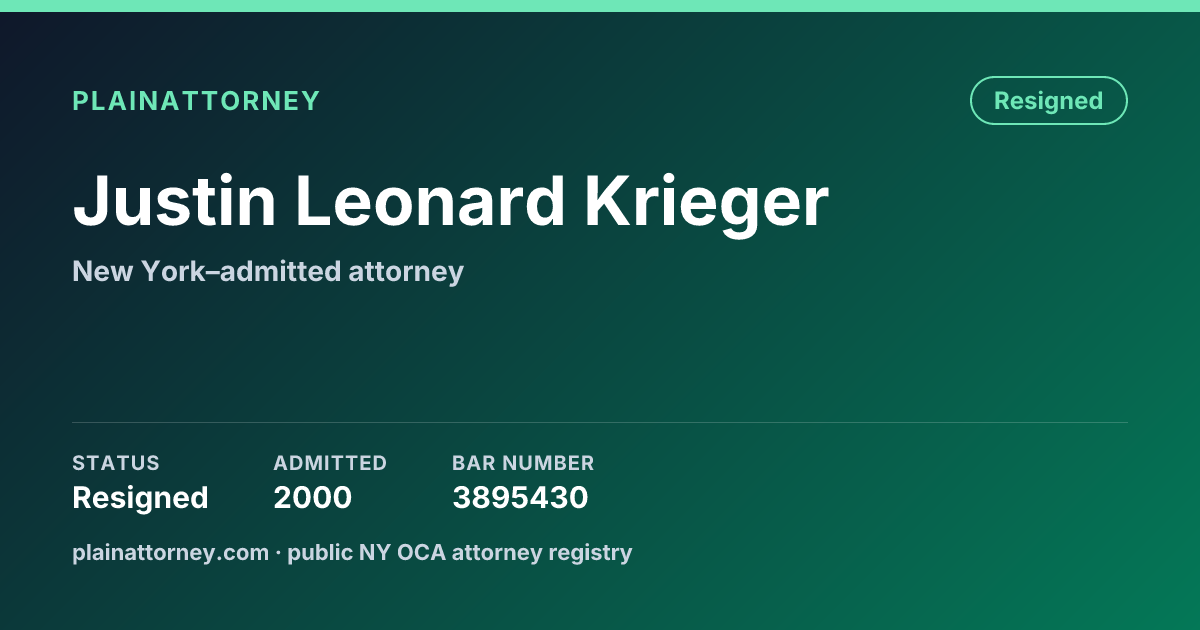Click the public NY OCA attorney registry text
This screenshot has width=1200, height=630.
coord(460,552)
